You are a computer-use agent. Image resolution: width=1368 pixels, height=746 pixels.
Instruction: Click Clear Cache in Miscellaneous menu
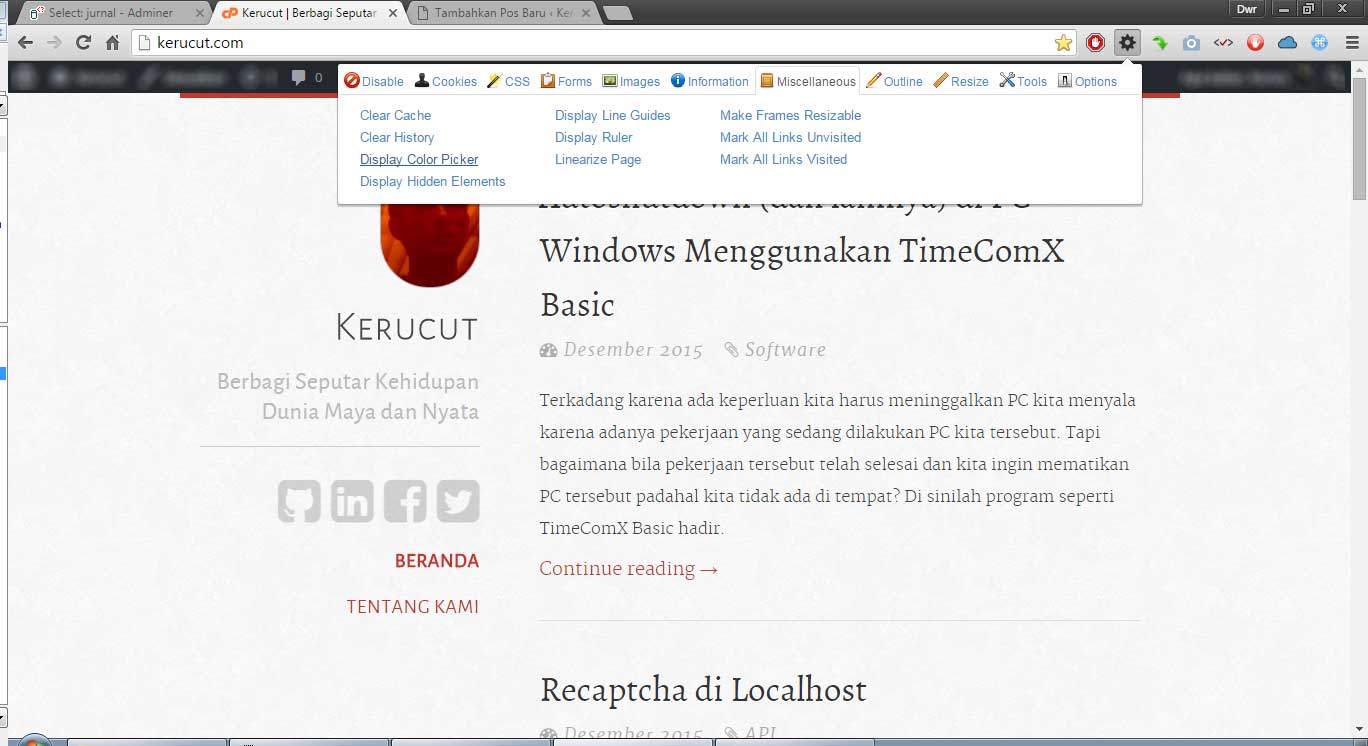pos(395,115)
